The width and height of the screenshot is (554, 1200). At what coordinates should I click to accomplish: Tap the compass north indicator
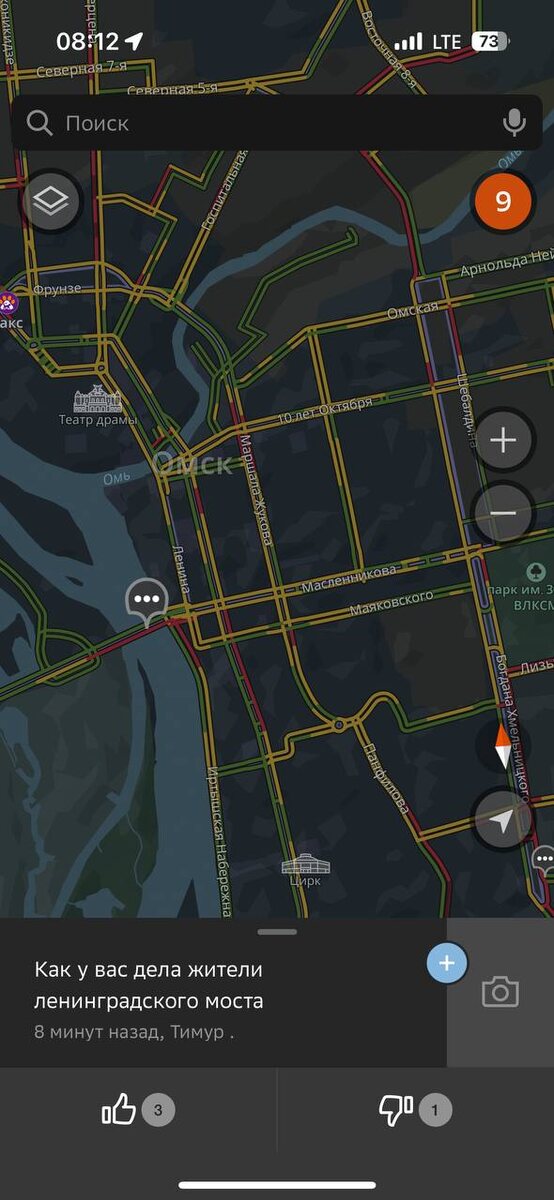(503, 747)
